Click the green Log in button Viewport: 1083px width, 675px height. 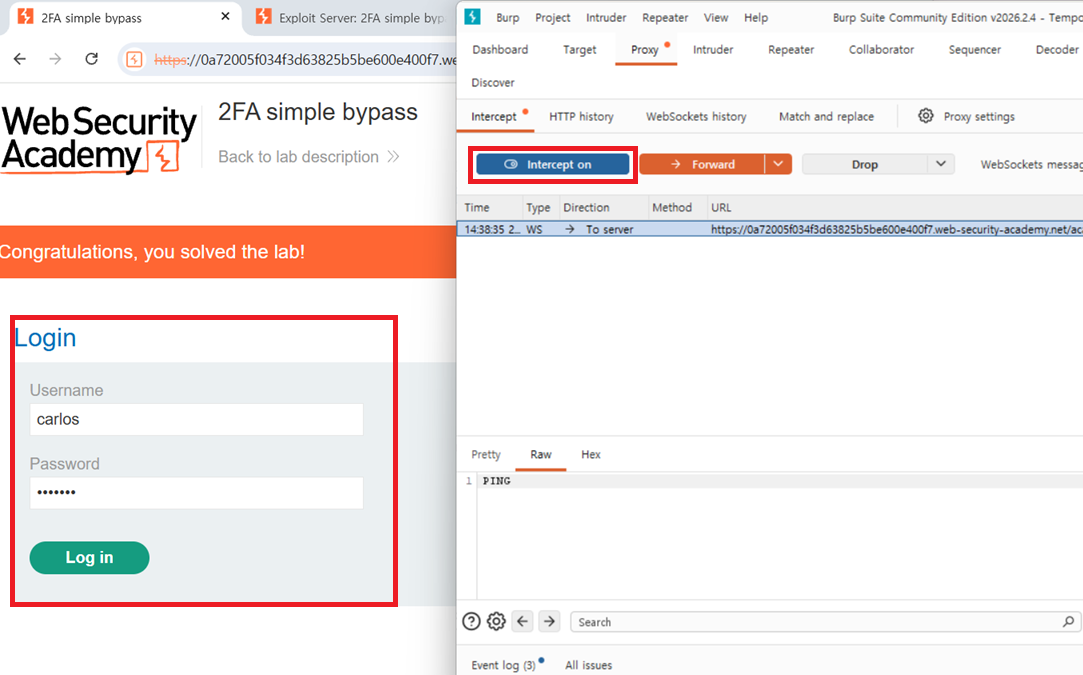pos(89,558)
